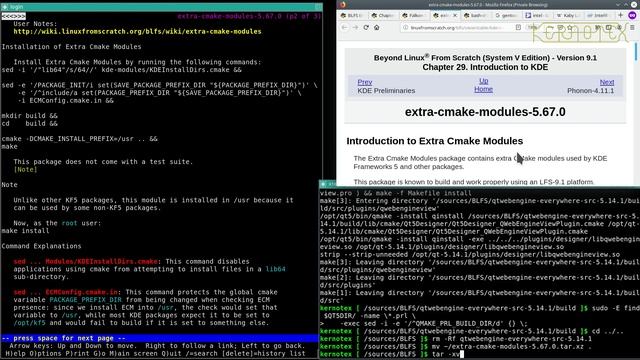The height and width of the screenshot is (360, 640).
Task: Switch to the first intel tab
Action: click(538, 16)
